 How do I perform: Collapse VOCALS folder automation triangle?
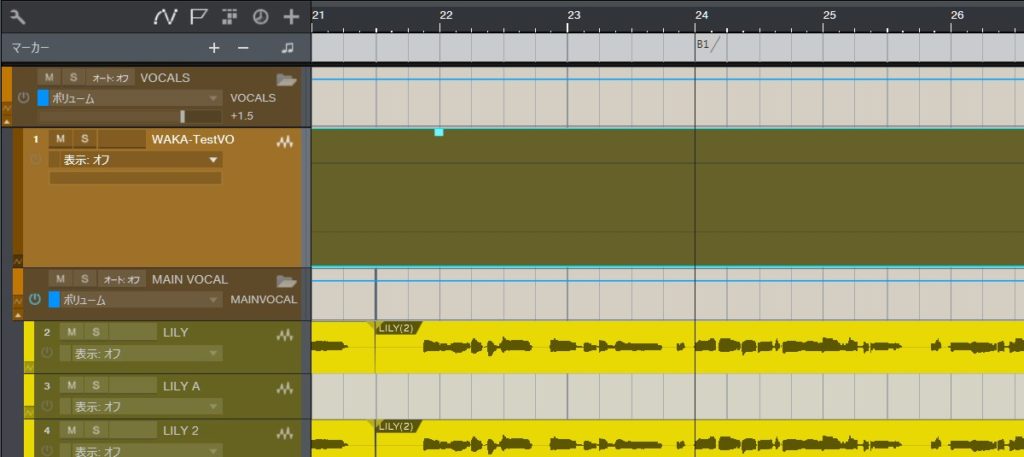point(7,121)
